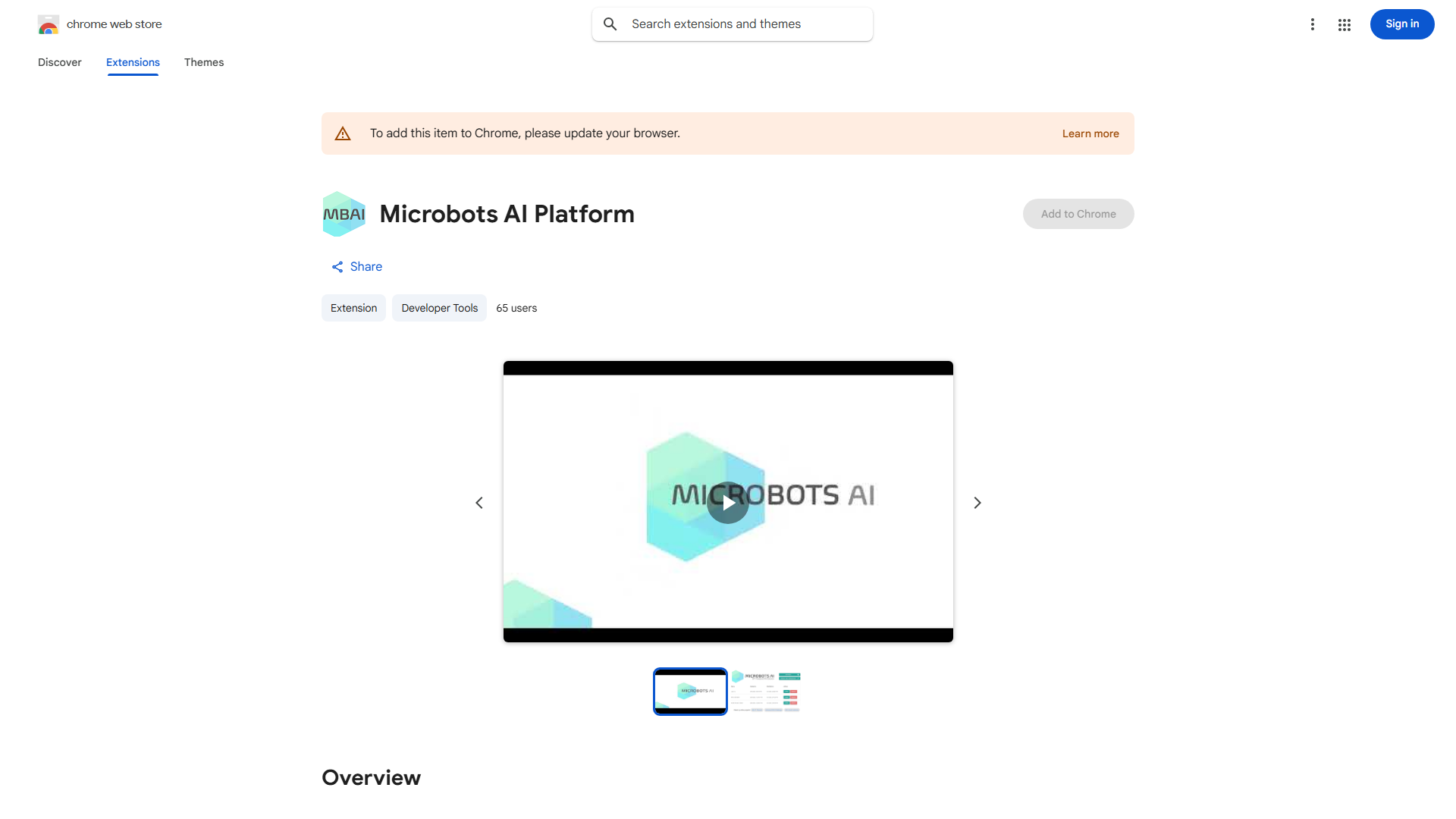Click the Chrome Web Store rainbow logo
This screenshot has height=819, width=1456.
49,24
